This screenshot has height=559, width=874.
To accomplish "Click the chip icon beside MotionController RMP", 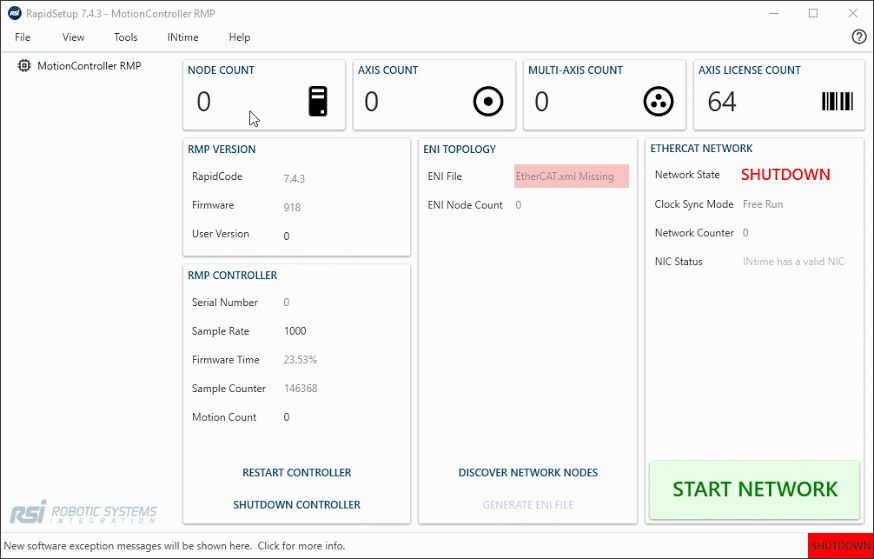I will 24,66.
